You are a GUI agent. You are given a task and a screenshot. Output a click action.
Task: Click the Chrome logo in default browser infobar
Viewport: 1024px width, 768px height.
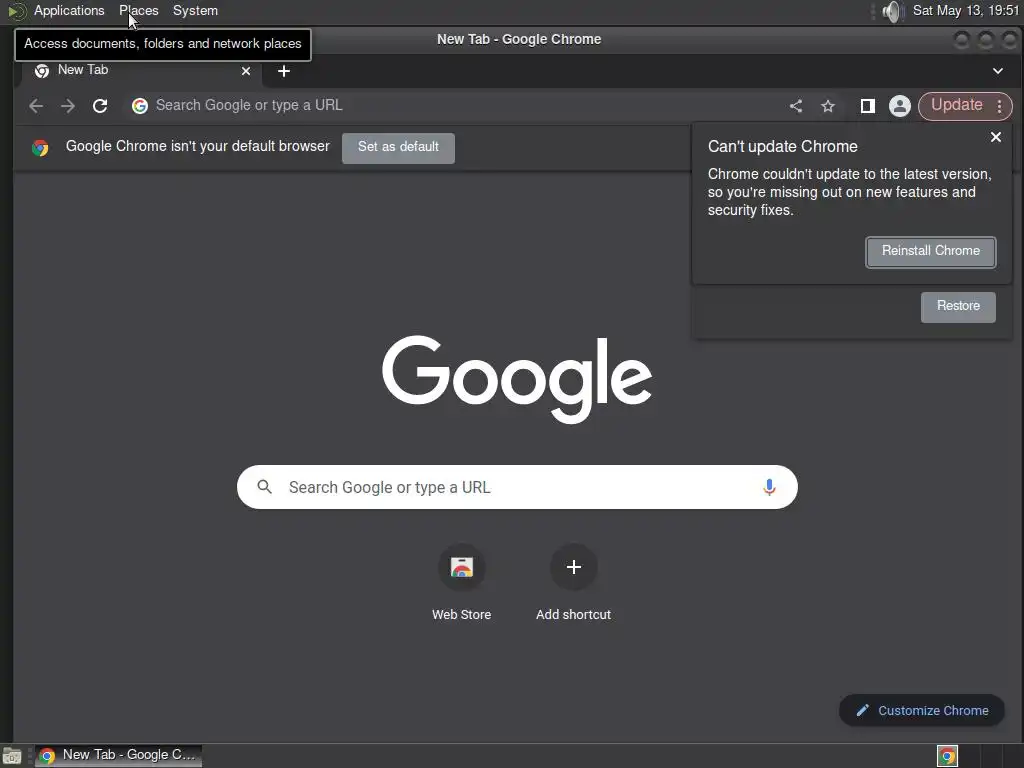pyautogui.click(x=40, y=148)
